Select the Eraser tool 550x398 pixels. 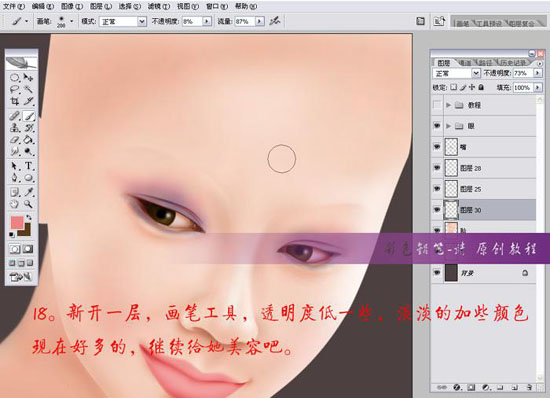tap(14, 140)
